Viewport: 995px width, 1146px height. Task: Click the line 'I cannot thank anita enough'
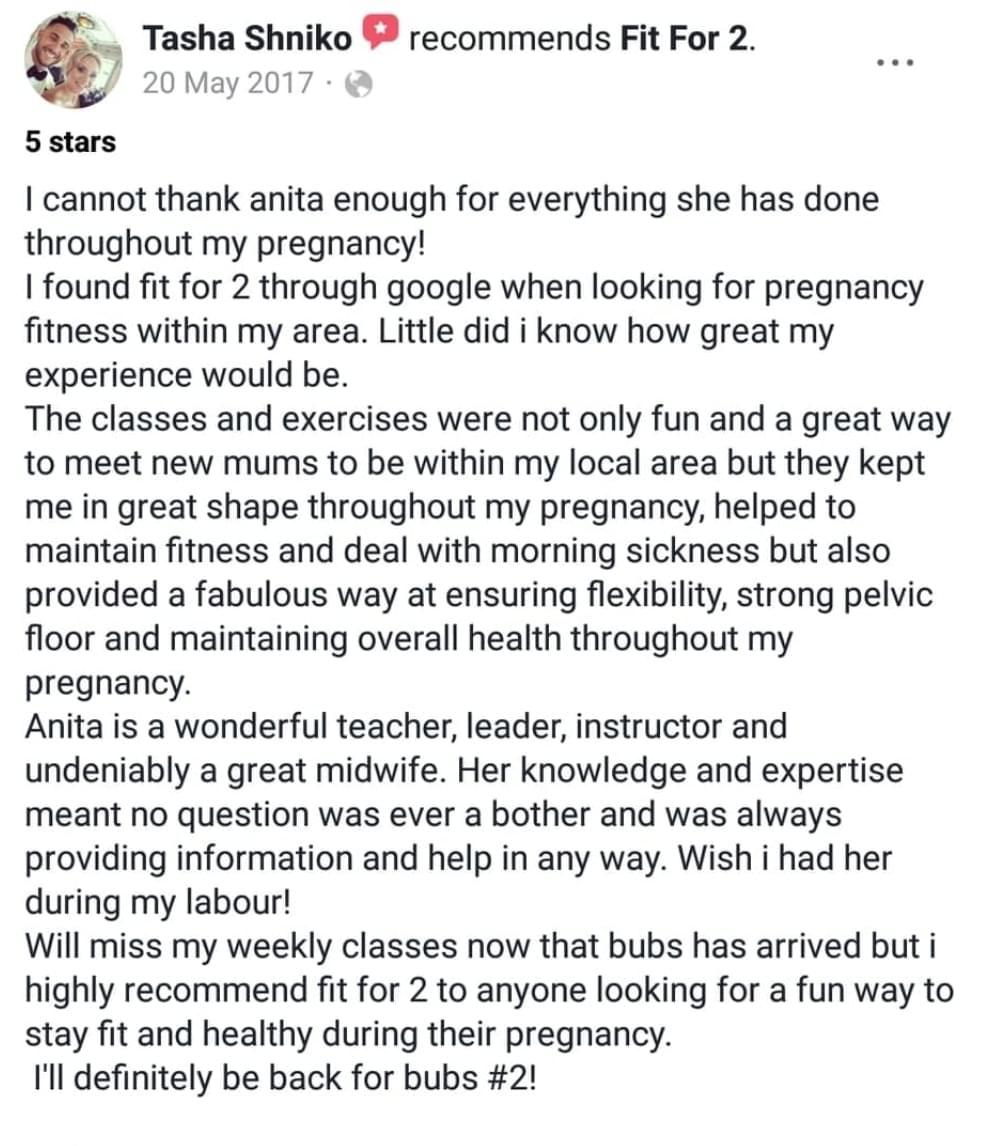point(452,200)
